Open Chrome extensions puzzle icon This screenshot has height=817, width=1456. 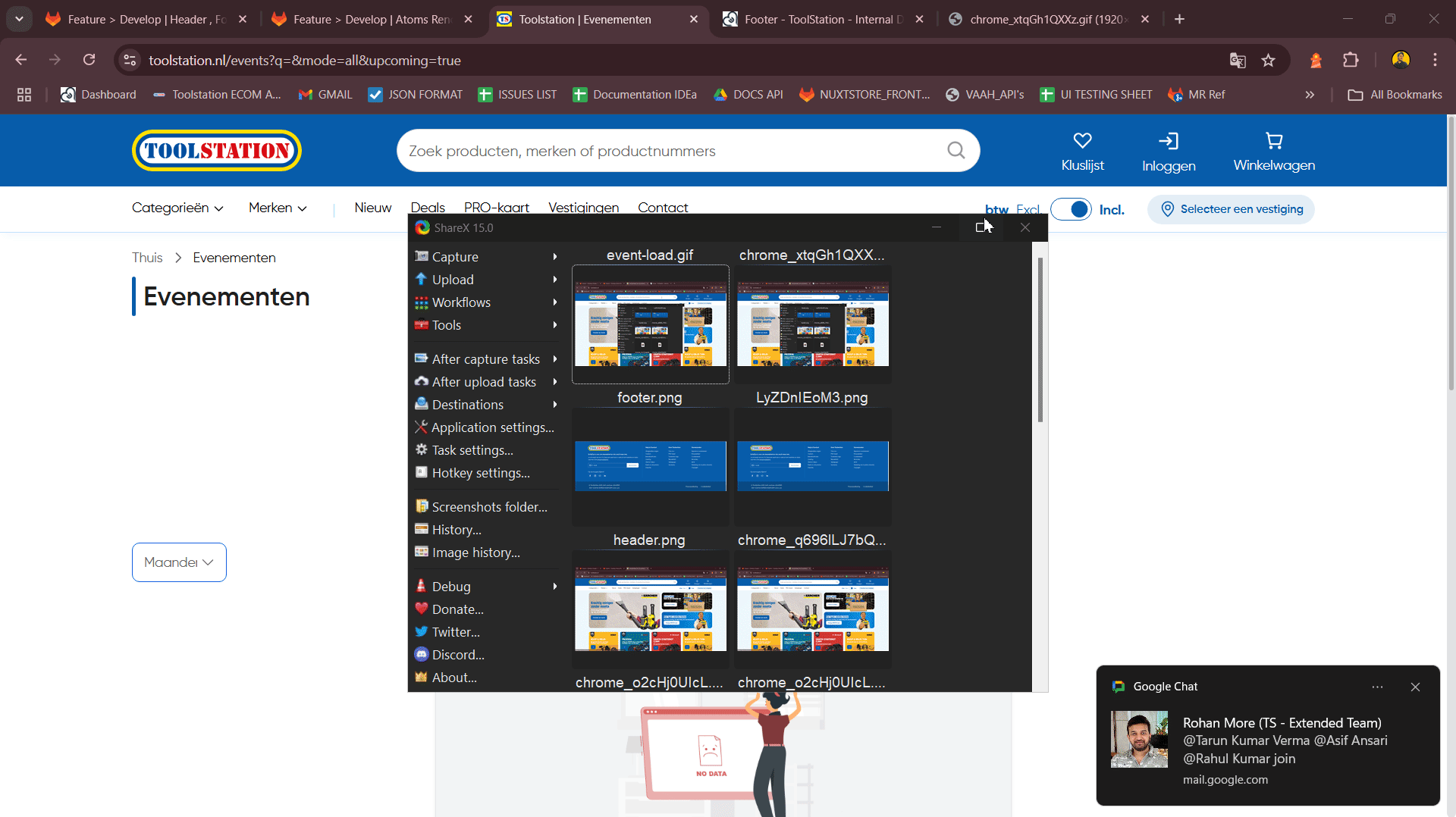(1351, 61)
